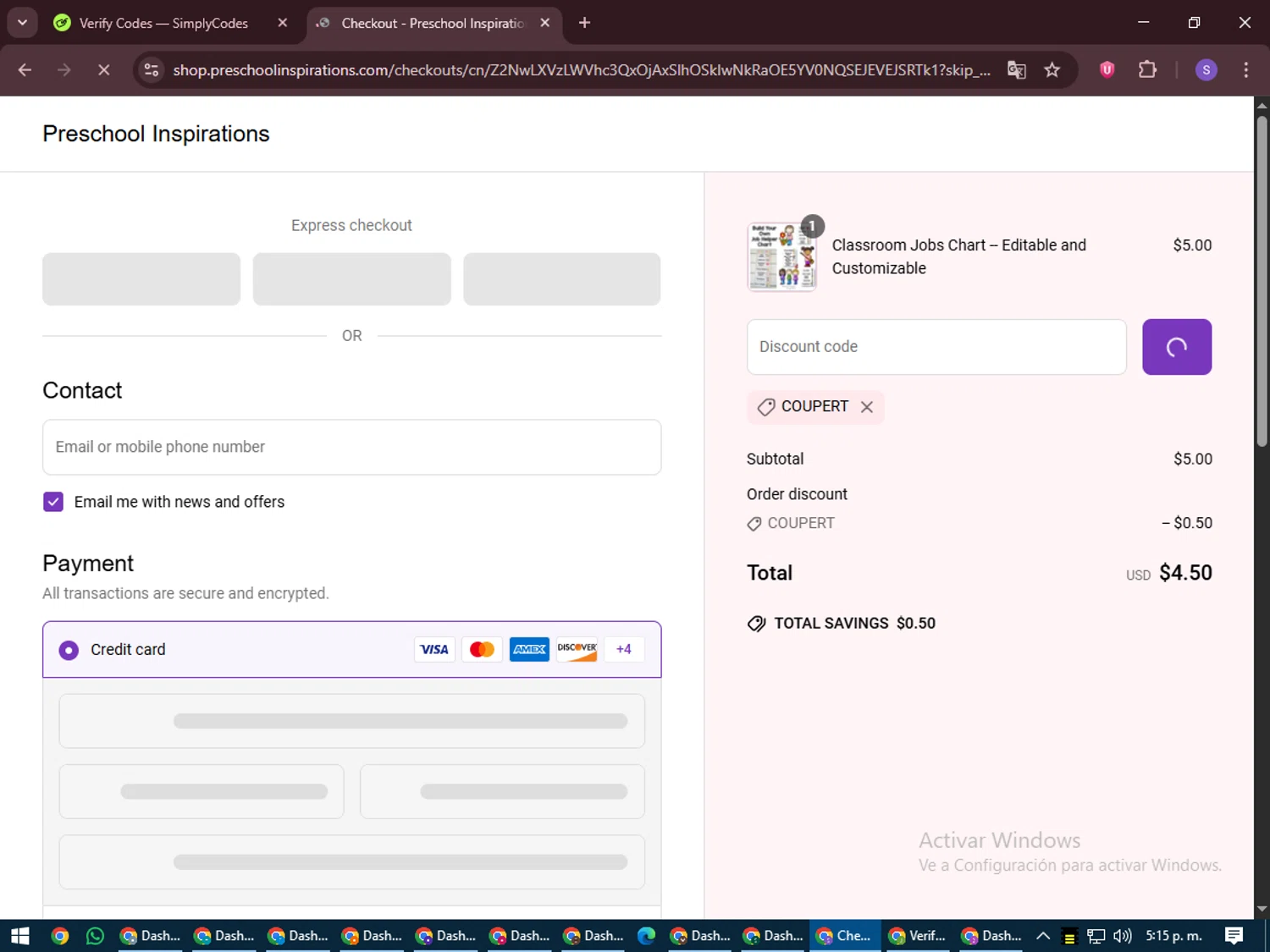Open the notification center icon
1270x952 pixels.
[x=1234, y=936]
